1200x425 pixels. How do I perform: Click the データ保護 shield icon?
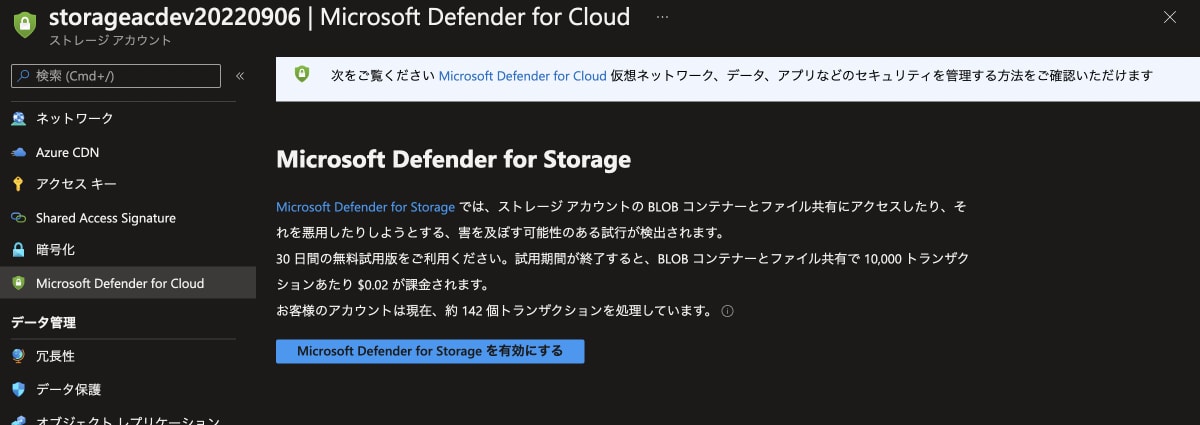pyautogui.click(x=18, y=389)
